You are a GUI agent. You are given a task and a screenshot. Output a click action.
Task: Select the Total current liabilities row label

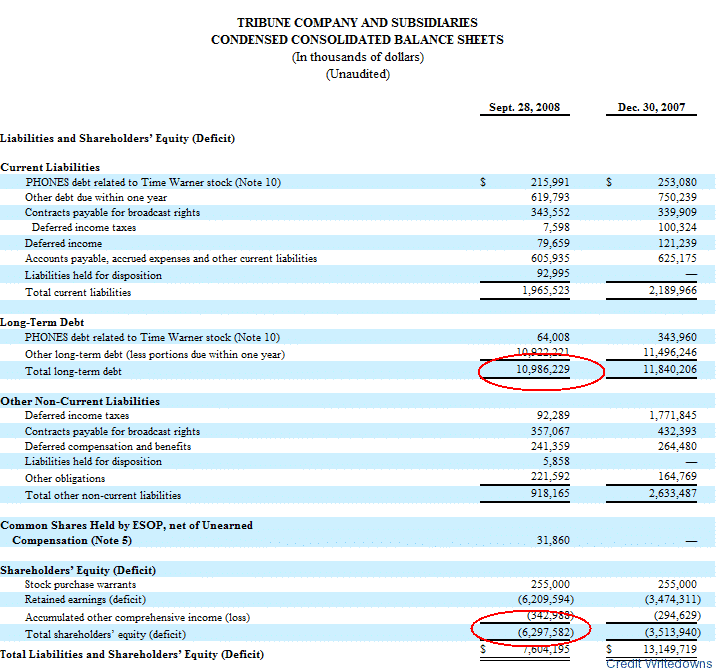click(x=78, y=292)
